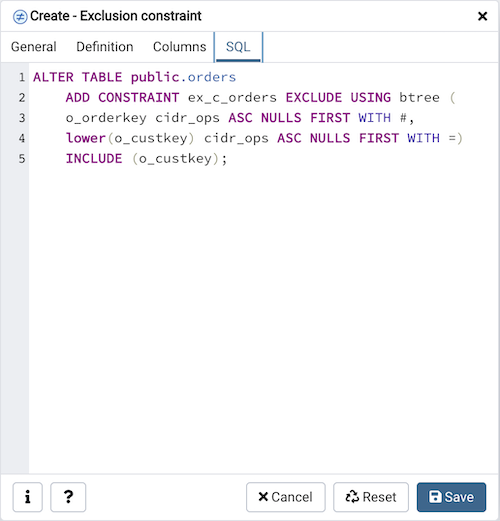Save the exclusion constraint
Image resolution: width=500 pixels, height=521 pixels.
[x=451, y=497]
